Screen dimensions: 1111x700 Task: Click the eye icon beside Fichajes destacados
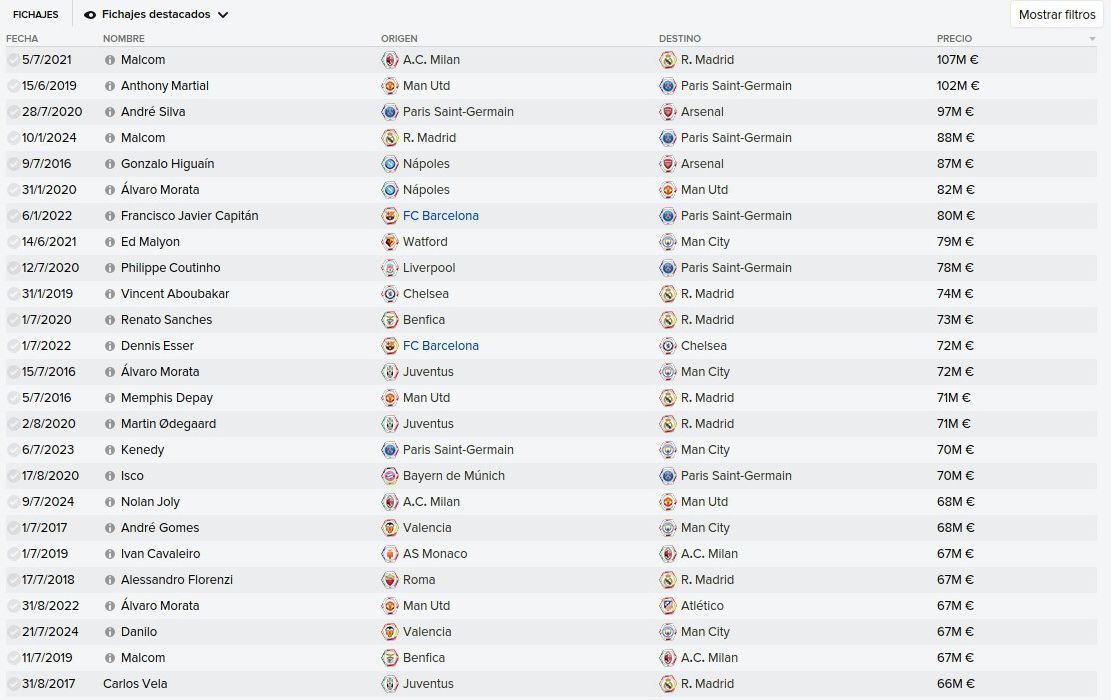click(x=90, y=15)
